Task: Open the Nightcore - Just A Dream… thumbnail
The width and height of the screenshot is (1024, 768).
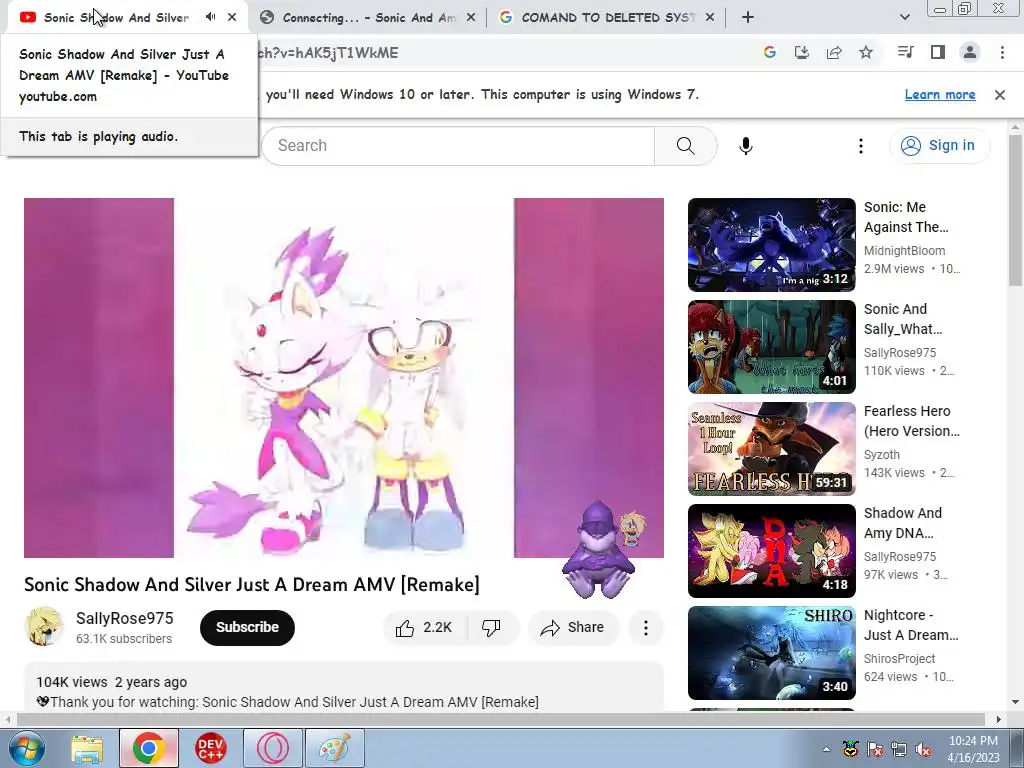Action: pyautogui.click(x=771, y=652)
